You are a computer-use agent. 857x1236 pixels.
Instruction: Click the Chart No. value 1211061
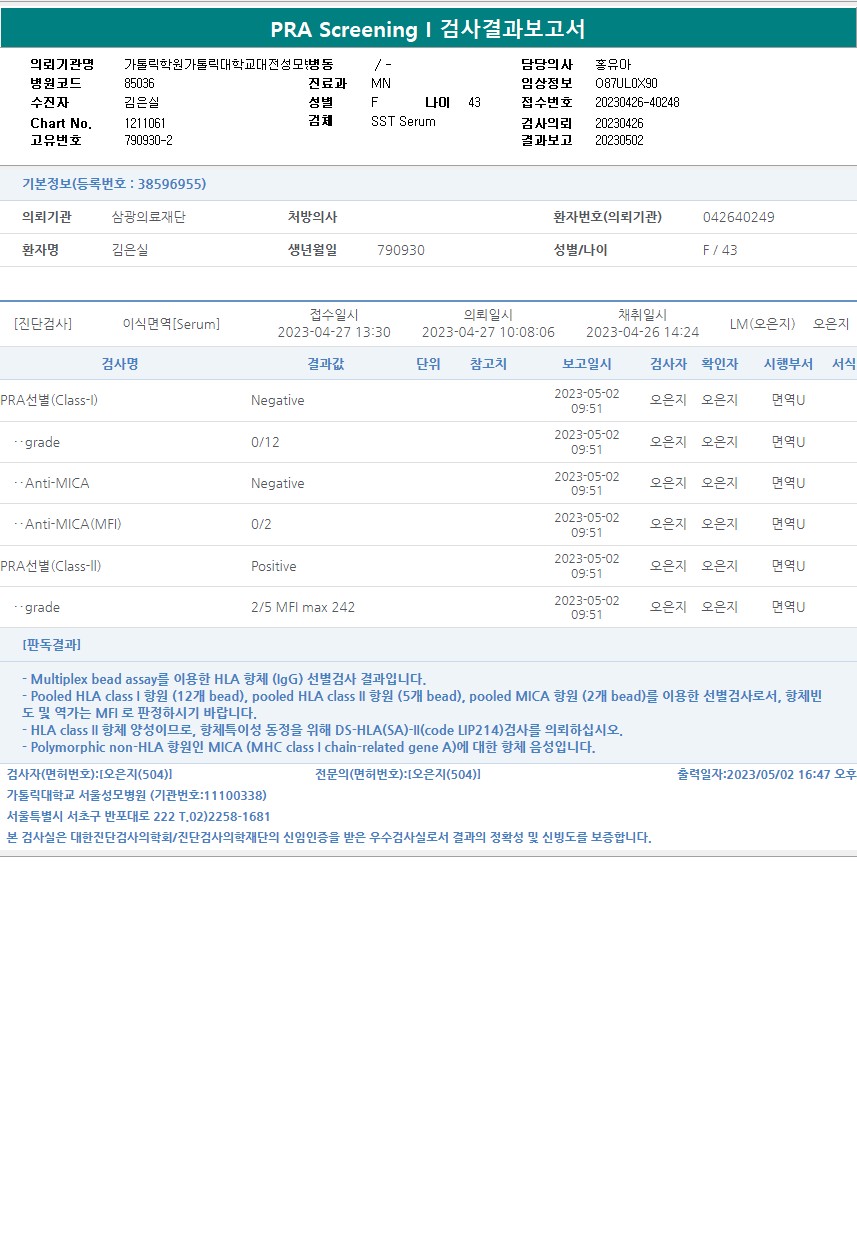(x=145, y=122)
